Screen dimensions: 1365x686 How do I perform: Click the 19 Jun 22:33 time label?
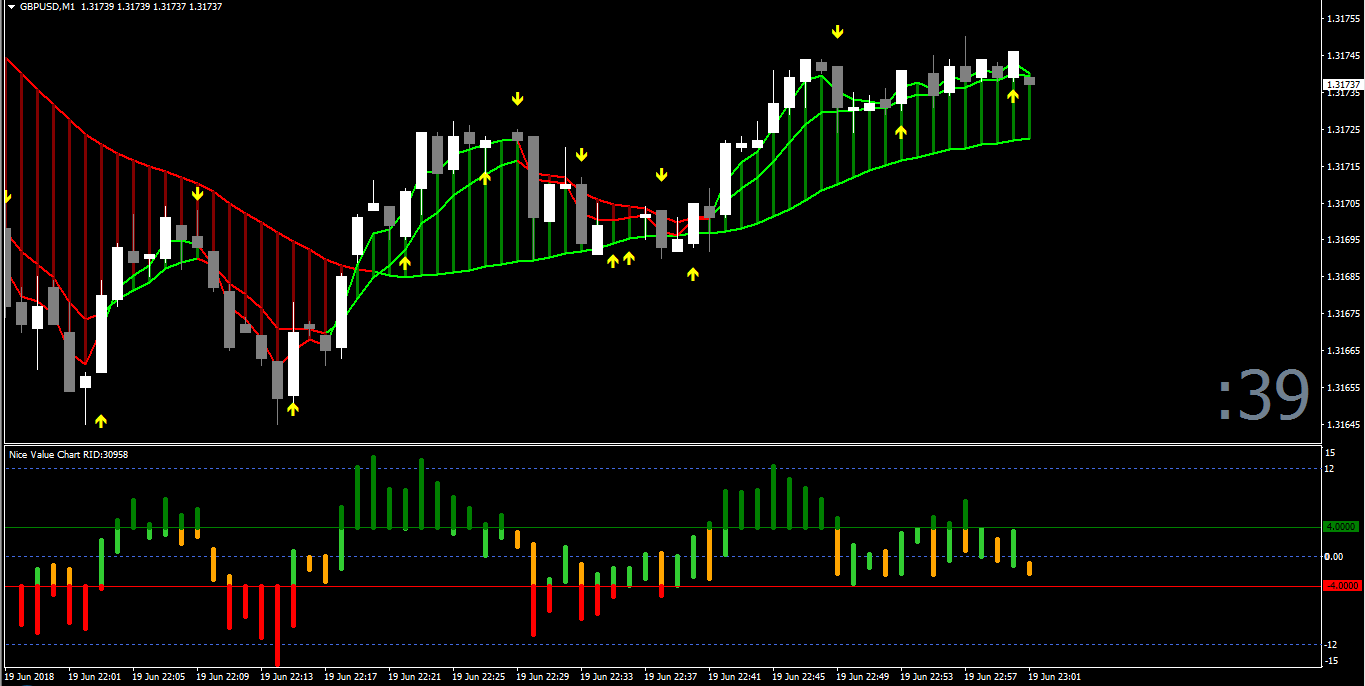point(606,677)
